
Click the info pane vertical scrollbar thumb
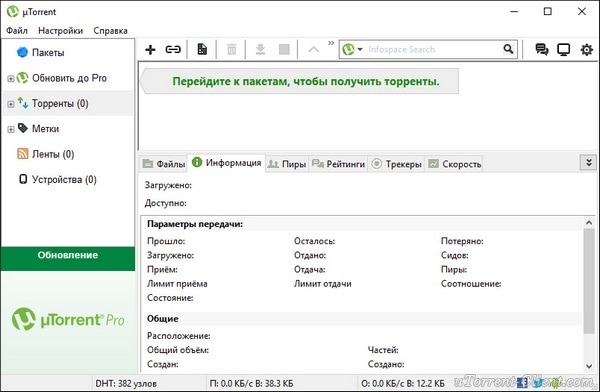click(x=589, y=281)
